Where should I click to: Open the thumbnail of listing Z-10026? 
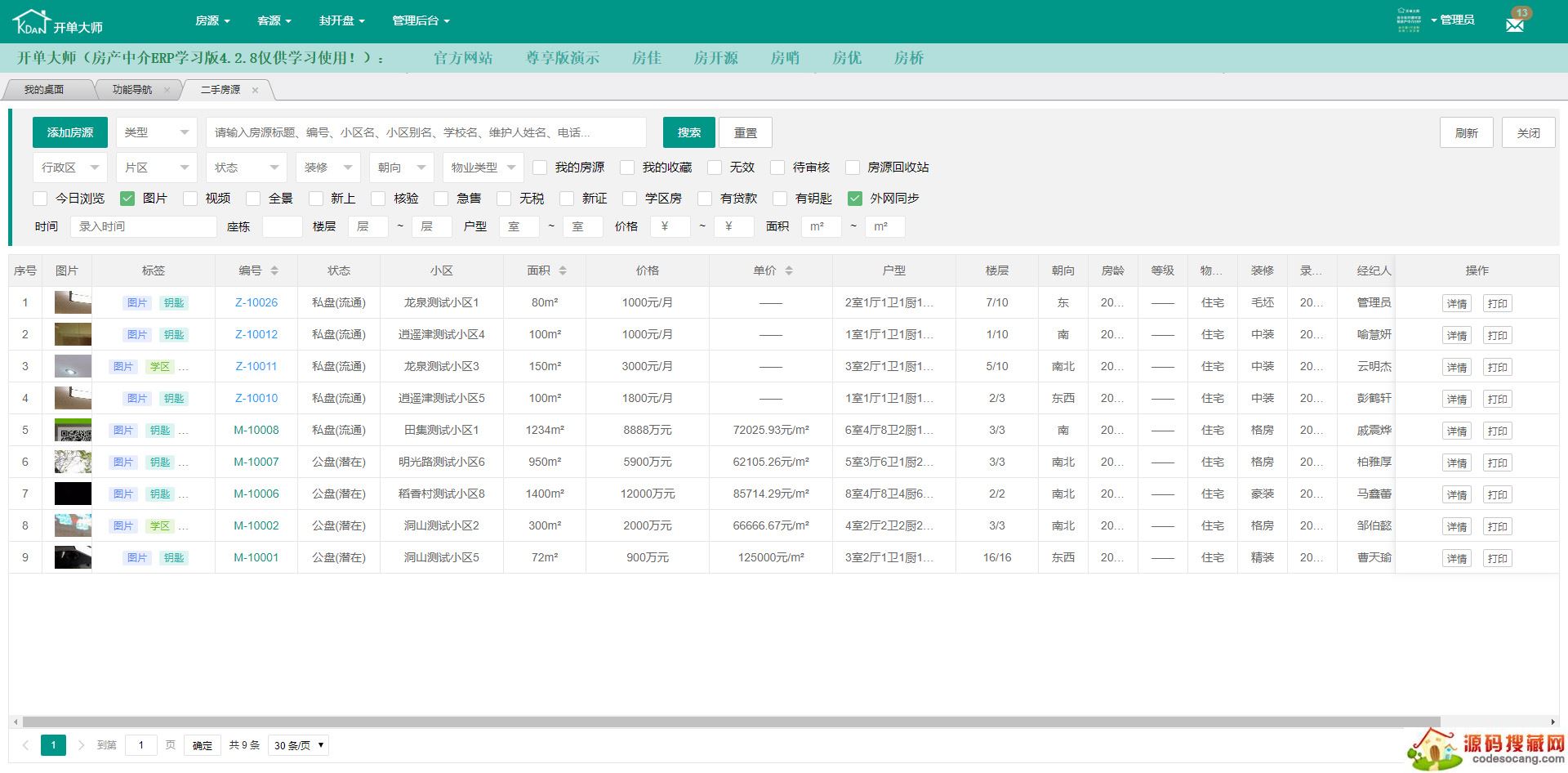(73, 302)
